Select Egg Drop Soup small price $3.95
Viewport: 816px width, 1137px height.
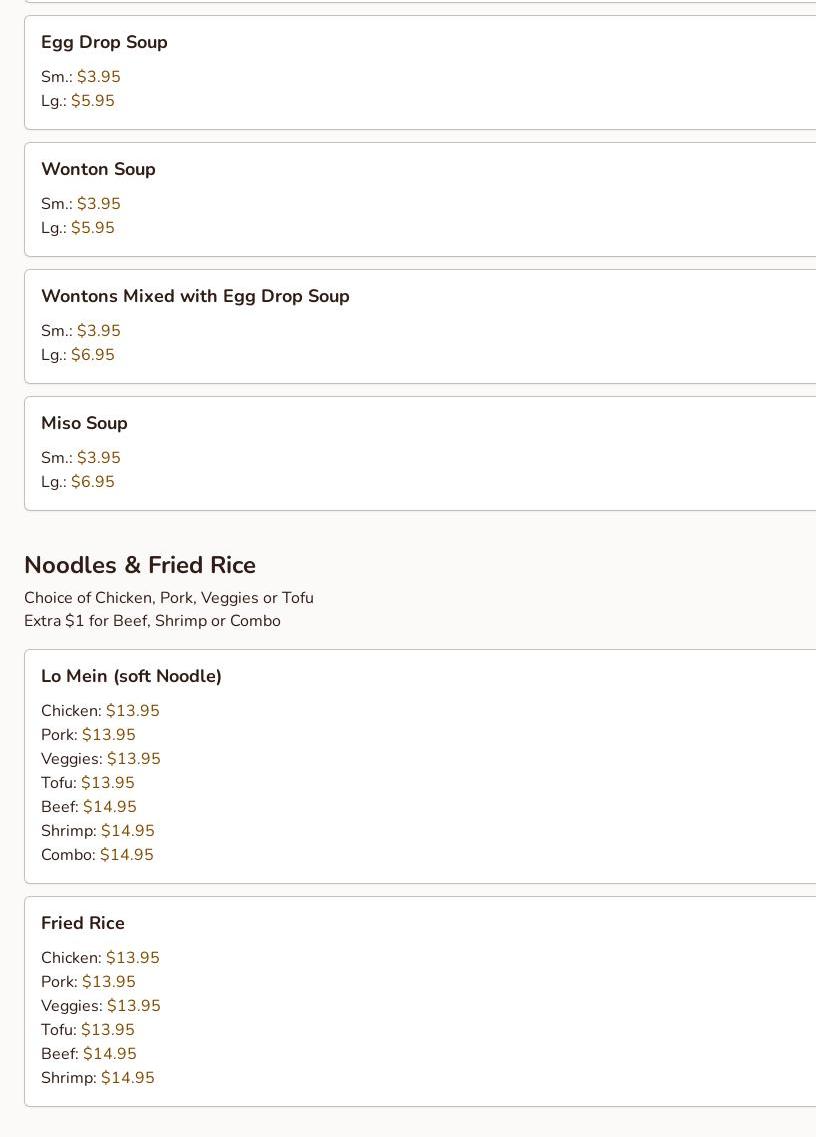(98, 77)
